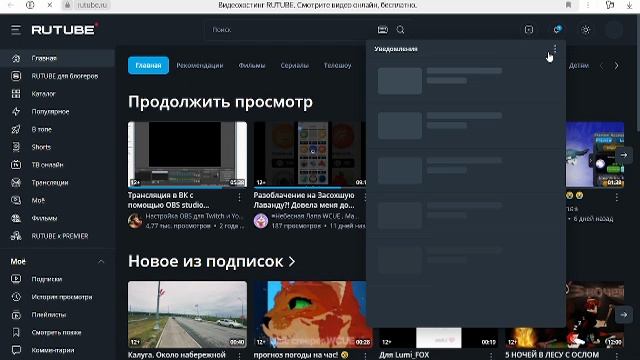Click the search magnifier icon

pyautogui.click(x=400, y=30)
